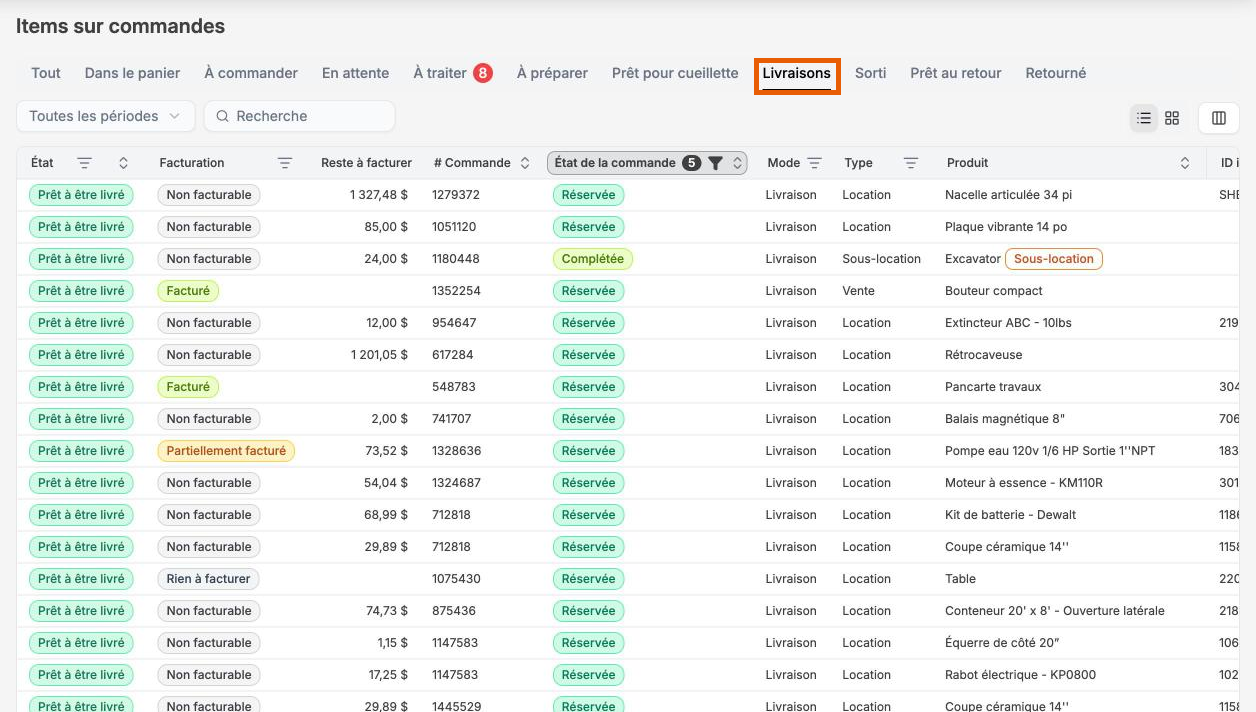Click order number 1279372
The image size is (1256, 712).
[456, 195]
